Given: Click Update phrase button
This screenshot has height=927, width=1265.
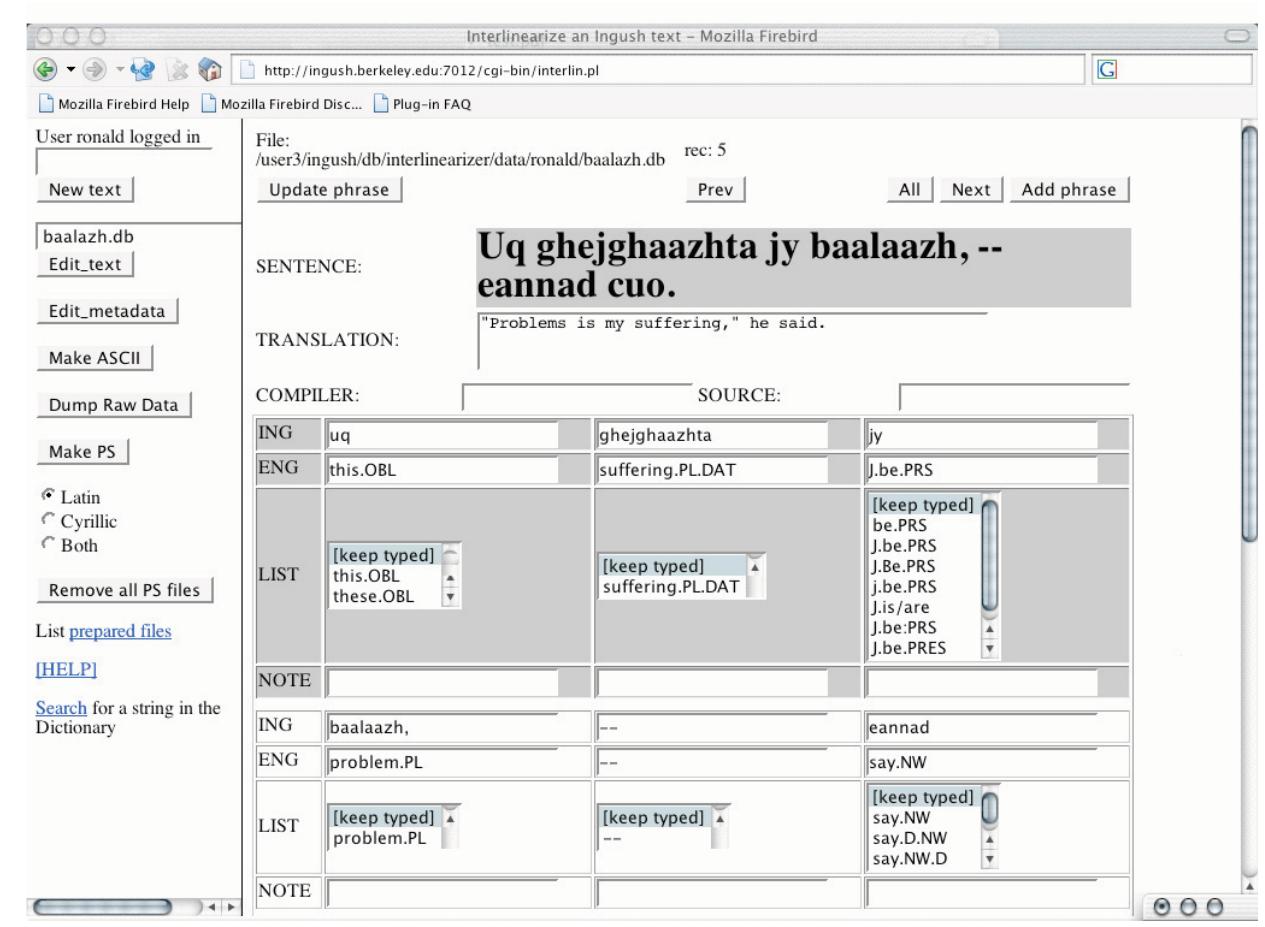Looking at the screenshot, I should 329,189.
